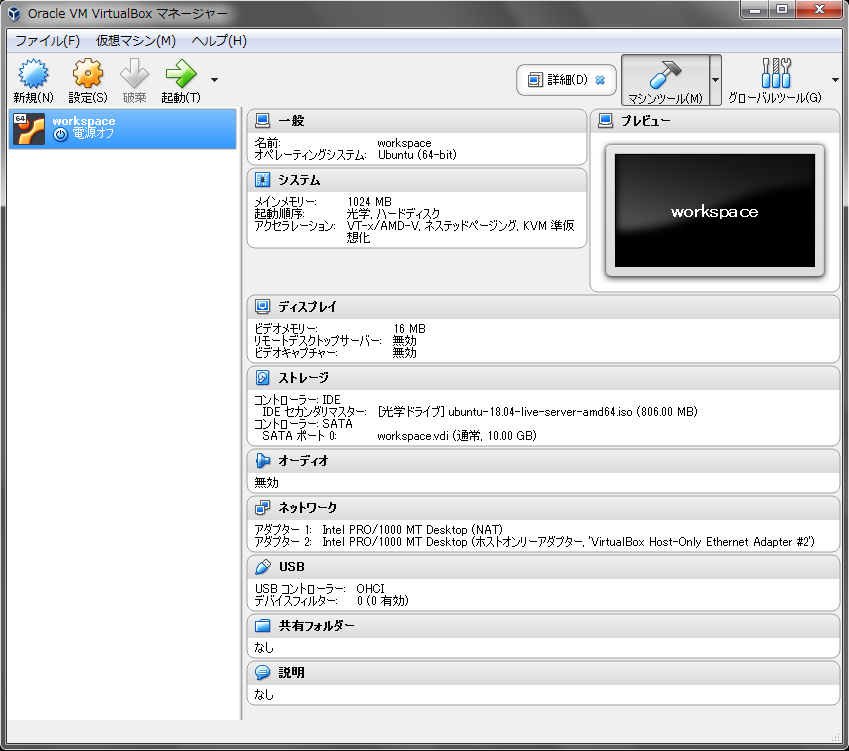The image size is (849, 751).
Task: Click the workspace VM Ubuntu 64 icon
Action: [29, 129]
